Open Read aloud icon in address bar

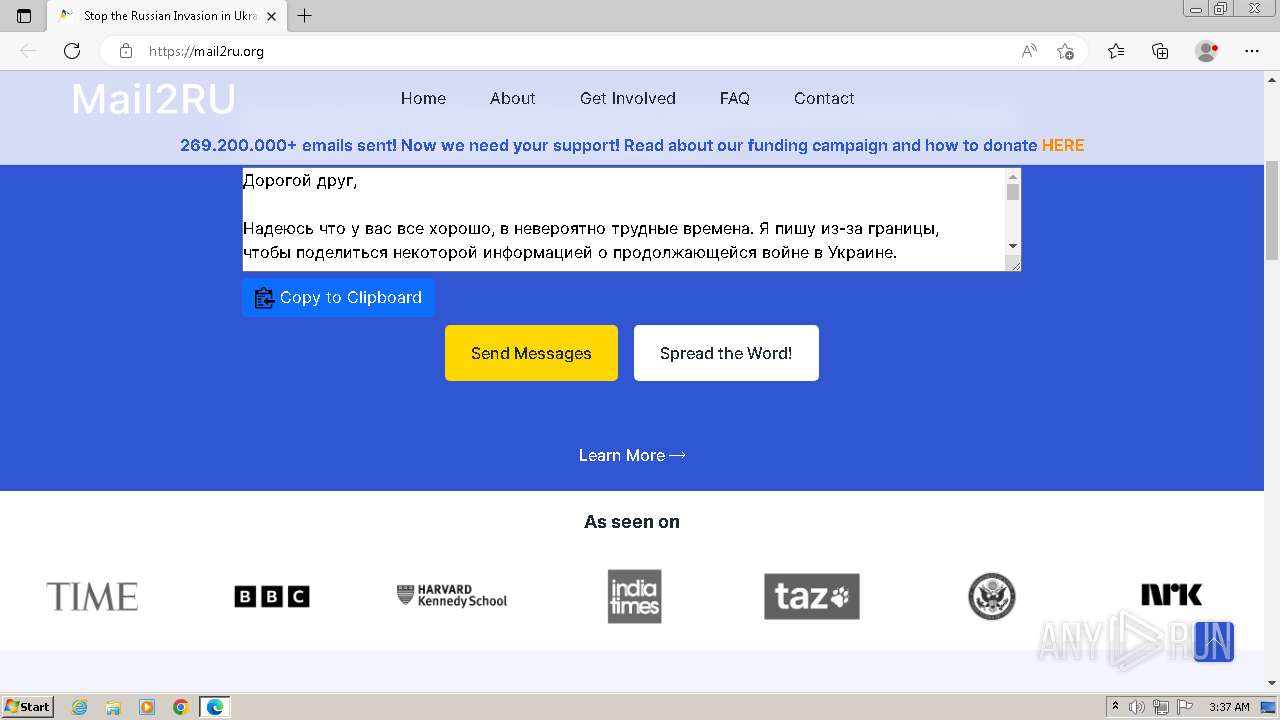click(x=1028, y=51)
